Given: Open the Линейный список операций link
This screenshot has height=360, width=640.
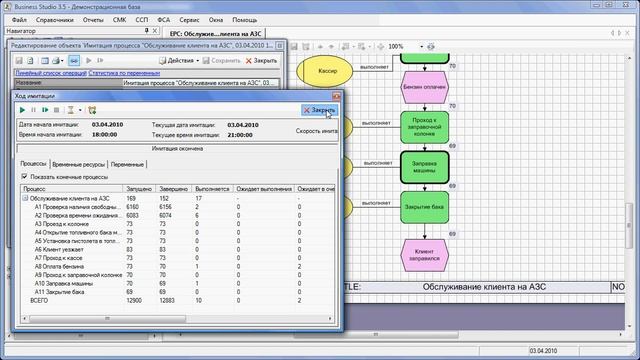Looking at the screenshot, I should click(51, 73).
